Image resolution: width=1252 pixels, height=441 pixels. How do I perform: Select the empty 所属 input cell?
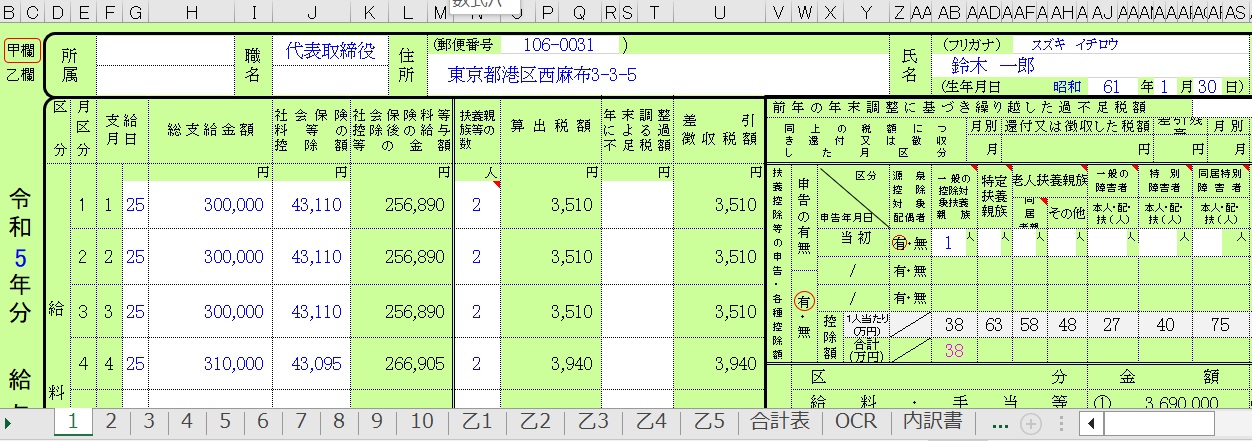[x=167, y=50]
